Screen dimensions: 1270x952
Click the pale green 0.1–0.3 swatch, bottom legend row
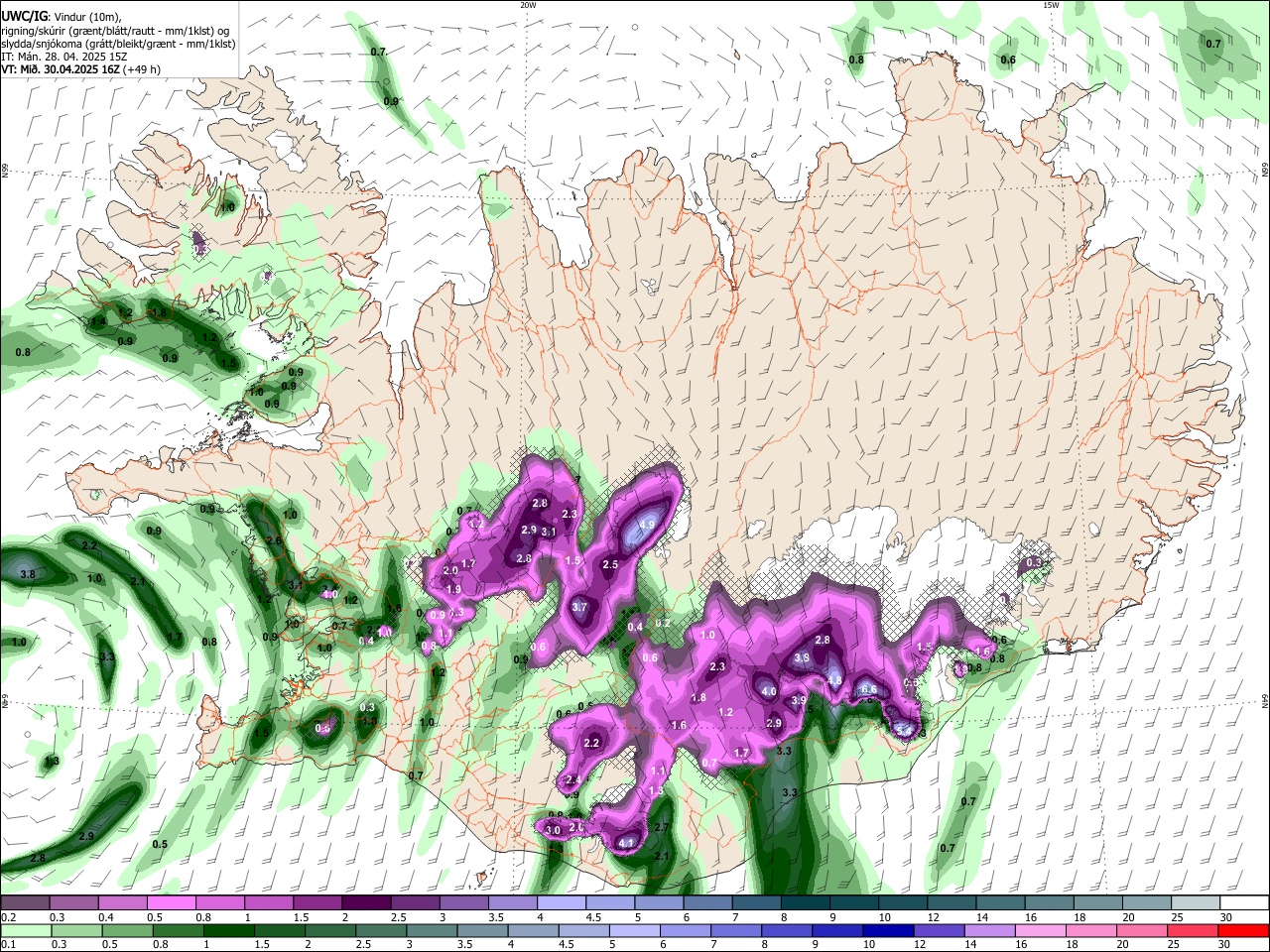pyautogui.click(x=25, y=930)
